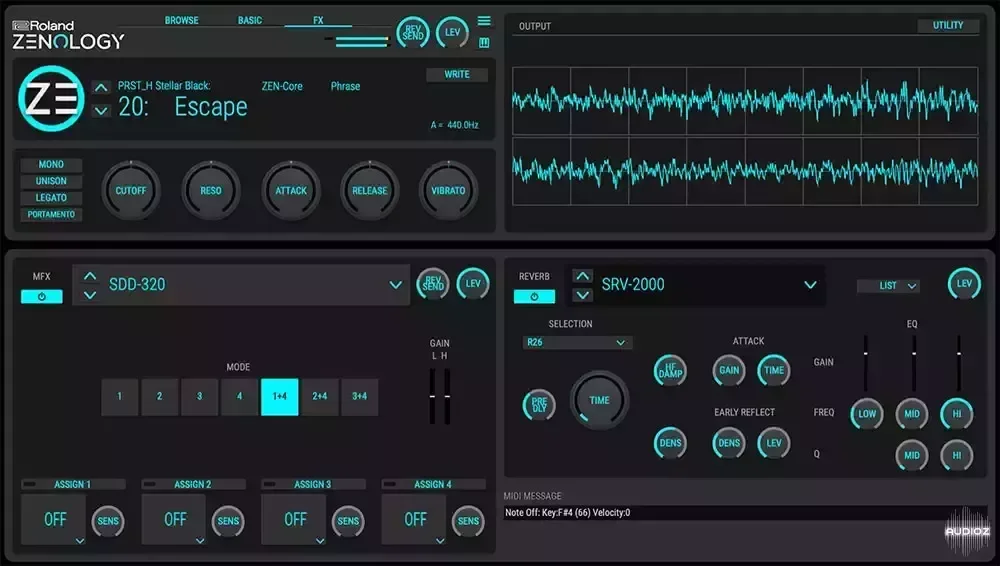Click the Early Reflect LEV knob
Screen dimensions: 1000x566
774,443
